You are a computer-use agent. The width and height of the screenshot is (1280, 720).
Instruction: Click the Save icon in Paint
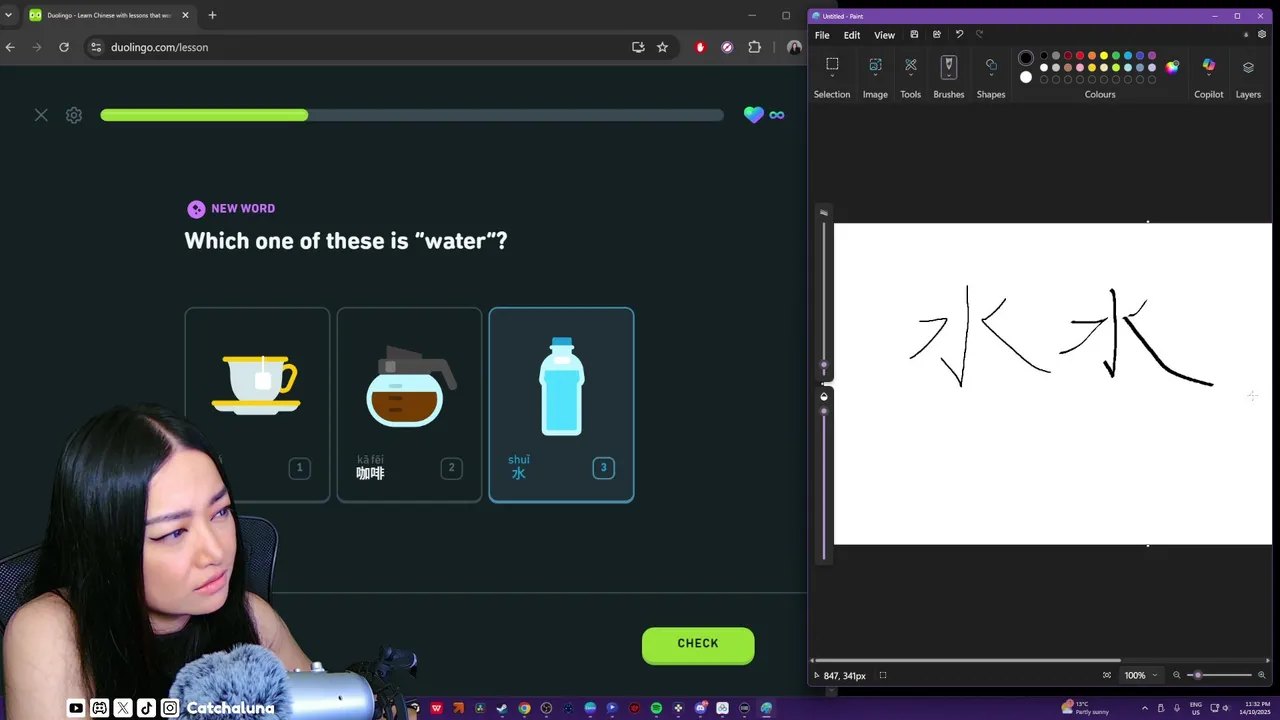coord(914,35)
